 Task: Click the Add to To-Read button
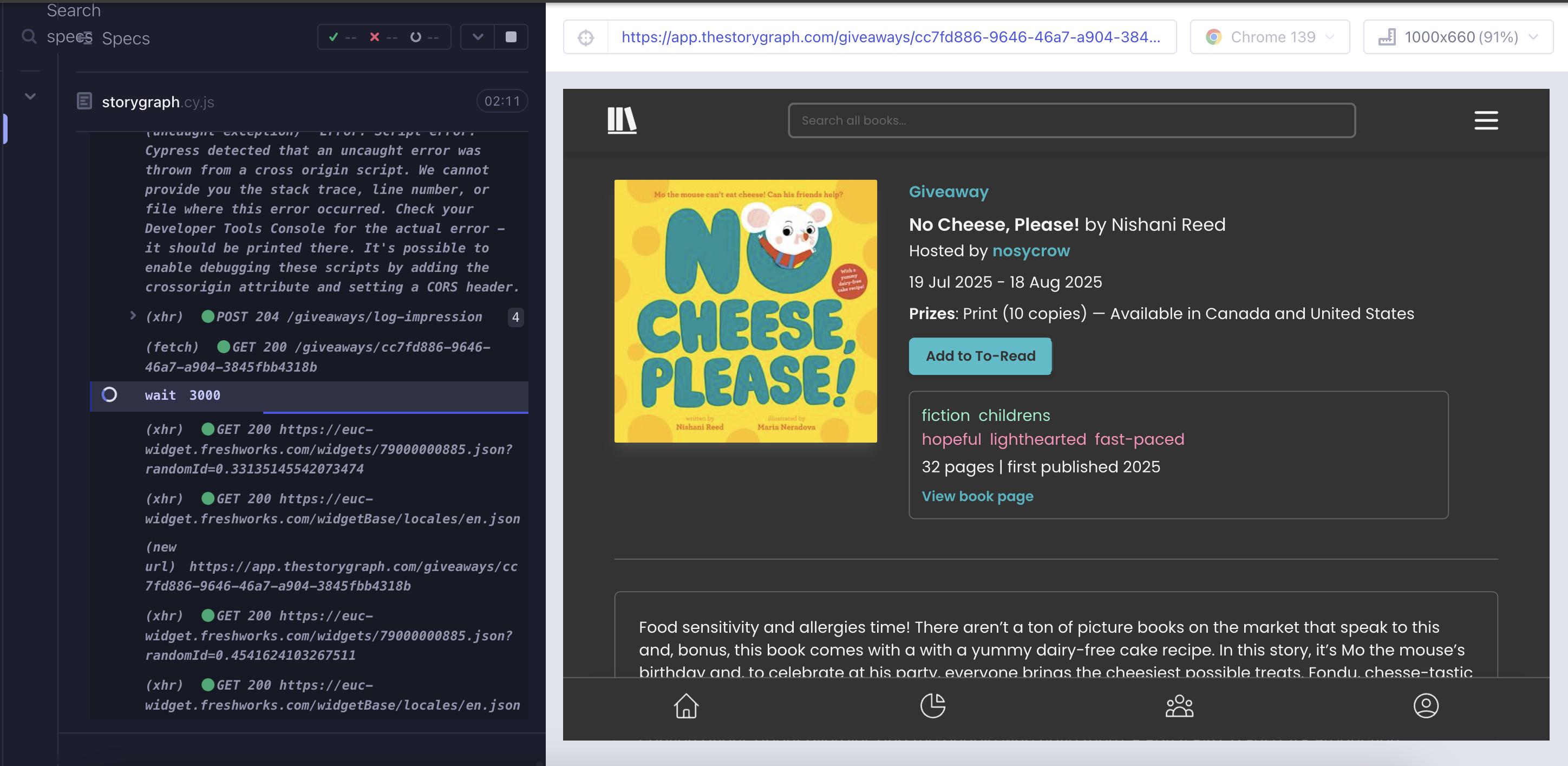tap(980, 356)
